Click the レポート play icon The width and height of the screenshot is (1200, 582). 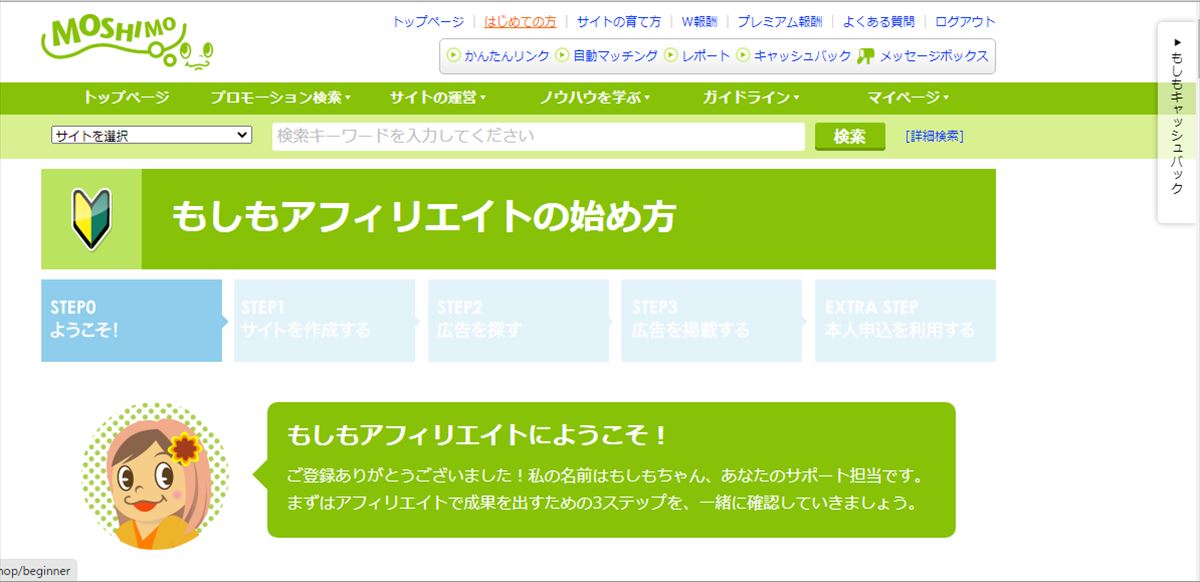point(672,56)
